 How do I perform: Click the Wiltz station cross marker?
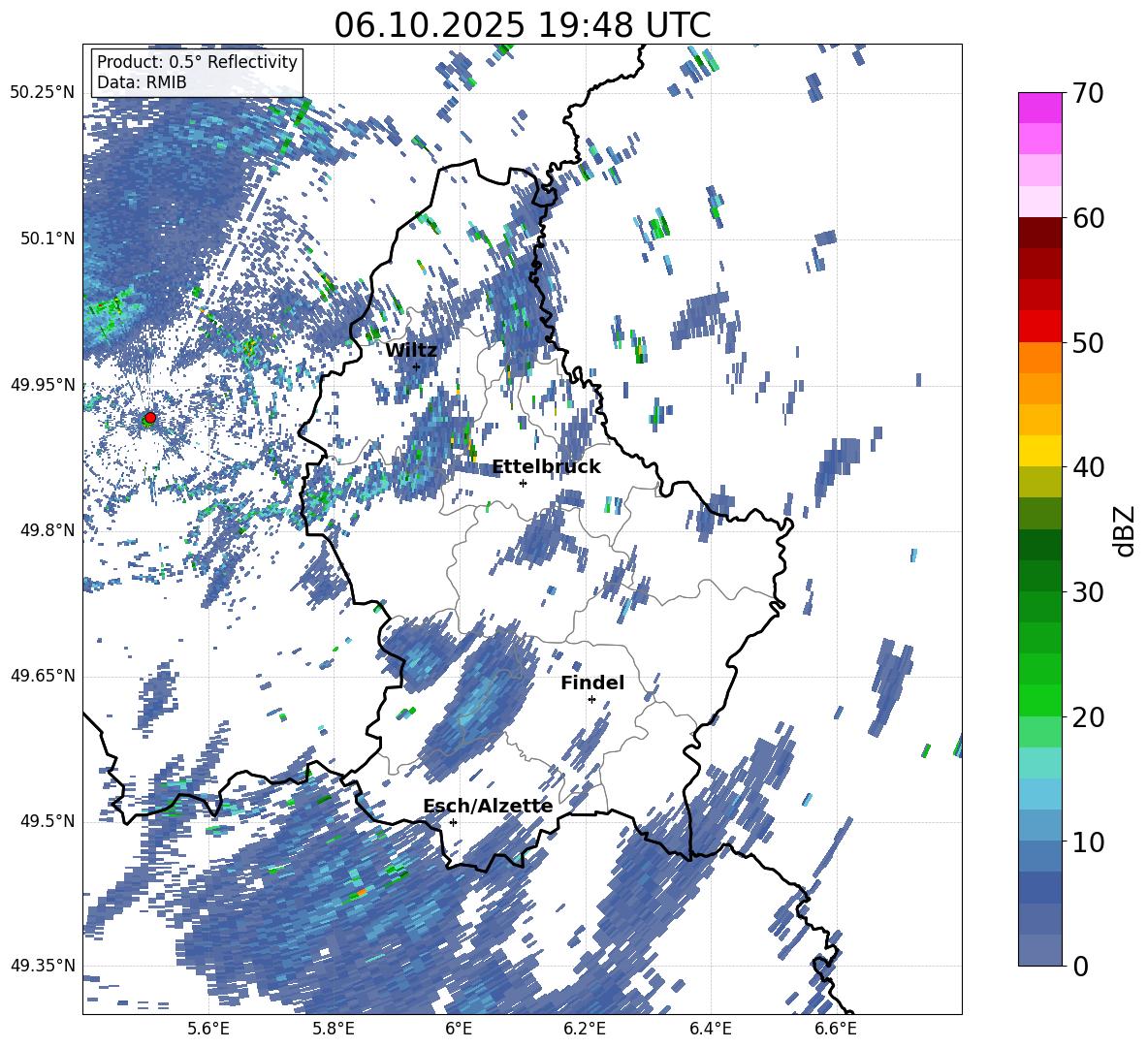pos(417,366)
